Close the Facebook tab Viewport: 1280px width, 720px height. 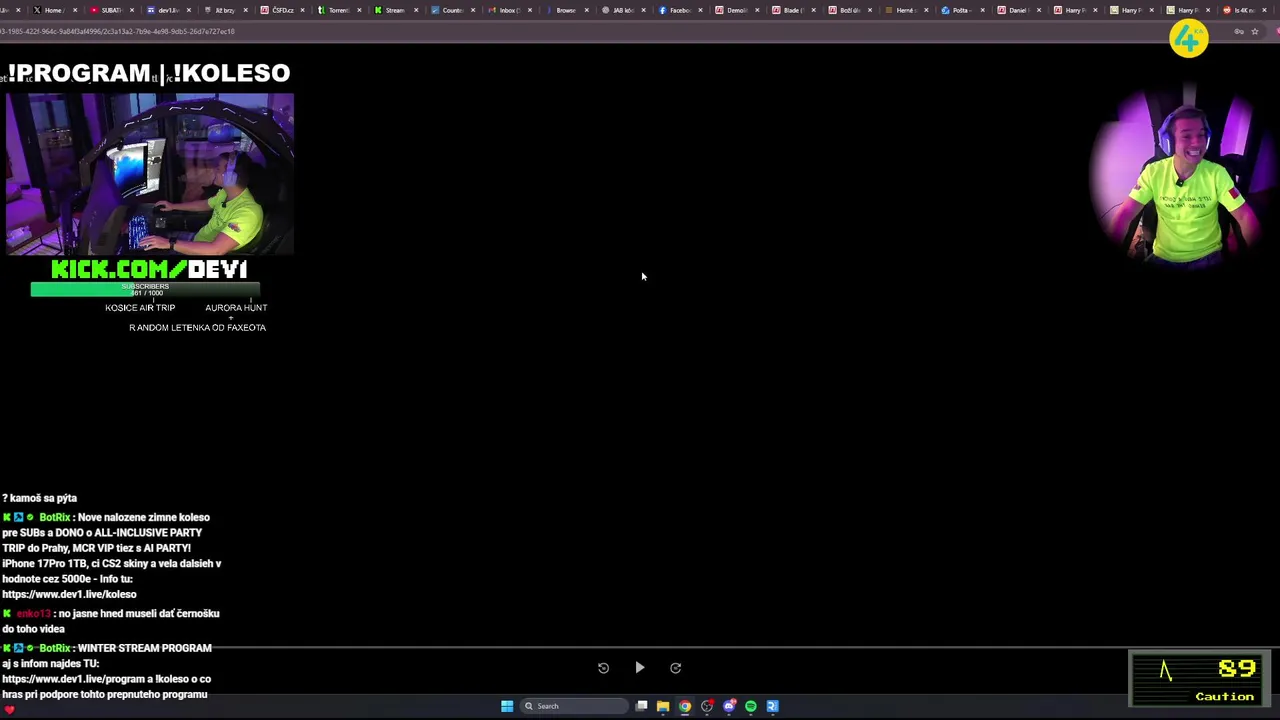(x=700, y=10)
